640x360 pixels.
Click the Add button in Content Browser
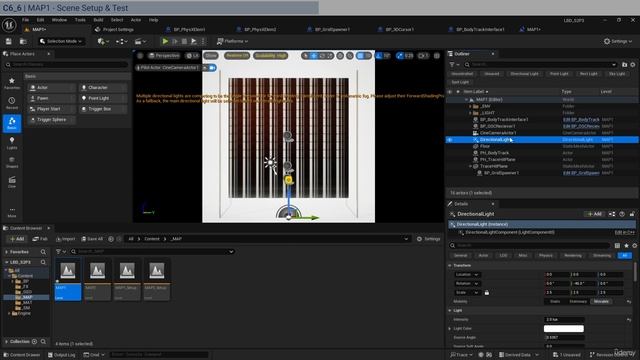click(17, 239)
